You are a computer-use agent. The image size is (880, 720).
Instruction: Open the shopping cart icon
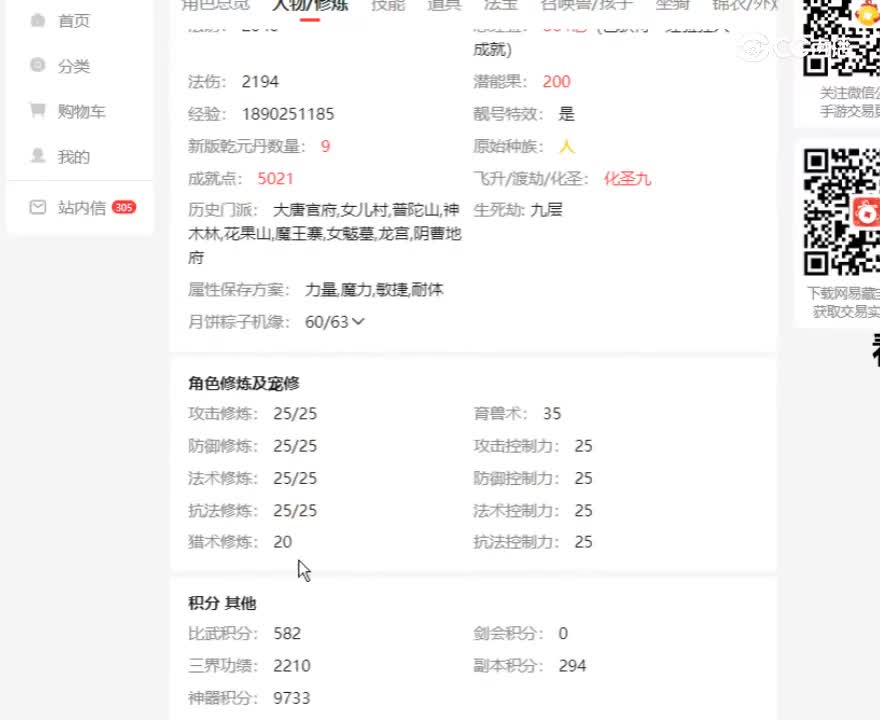coord(38,110)
